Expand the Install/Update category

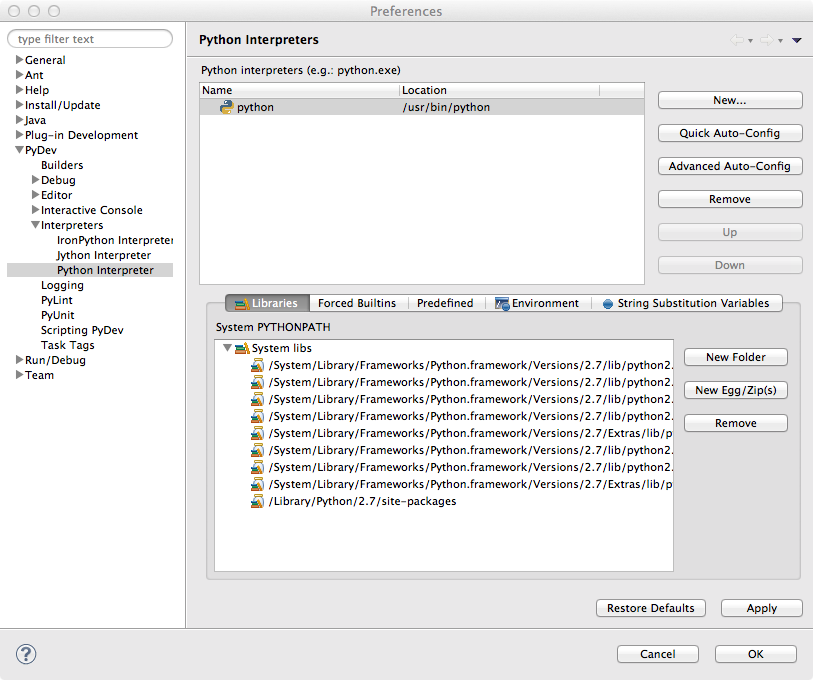tap(19, 105)
